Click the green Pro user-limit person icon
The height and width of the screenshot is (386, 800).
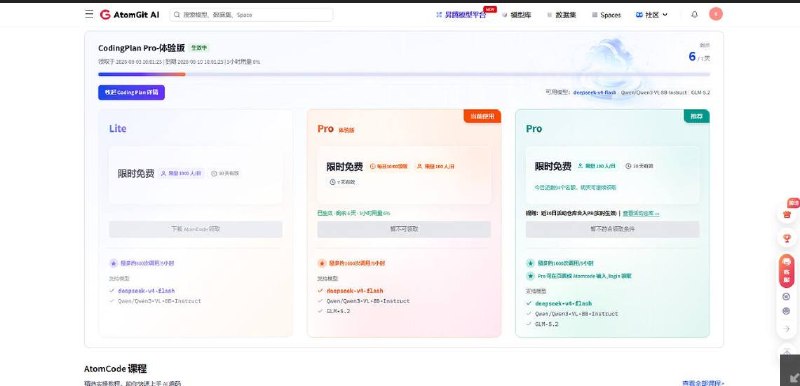[x=581, y=166]
